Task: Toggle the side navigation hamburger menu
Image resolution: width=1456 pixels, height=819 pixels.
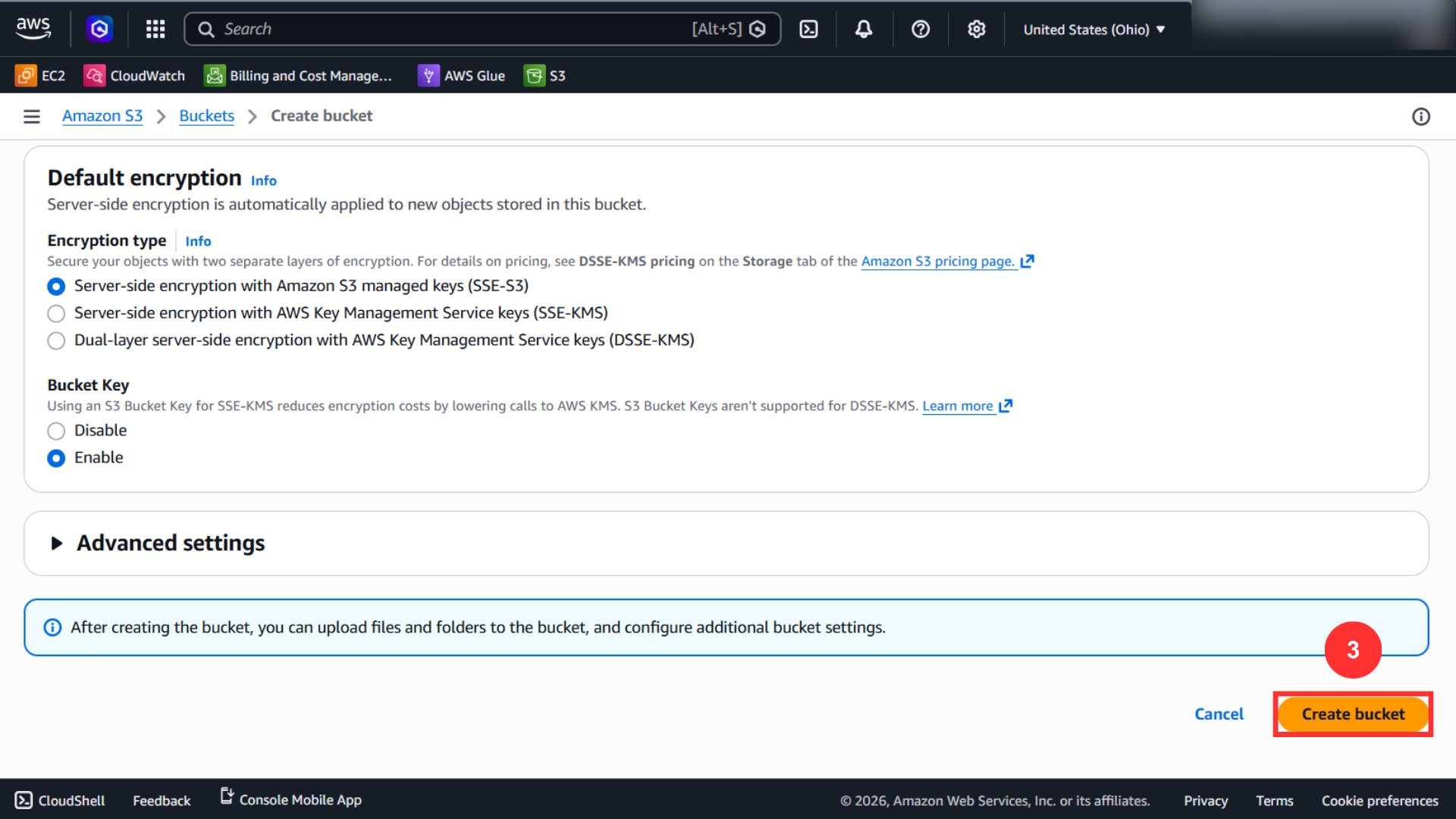Action: 32,116
